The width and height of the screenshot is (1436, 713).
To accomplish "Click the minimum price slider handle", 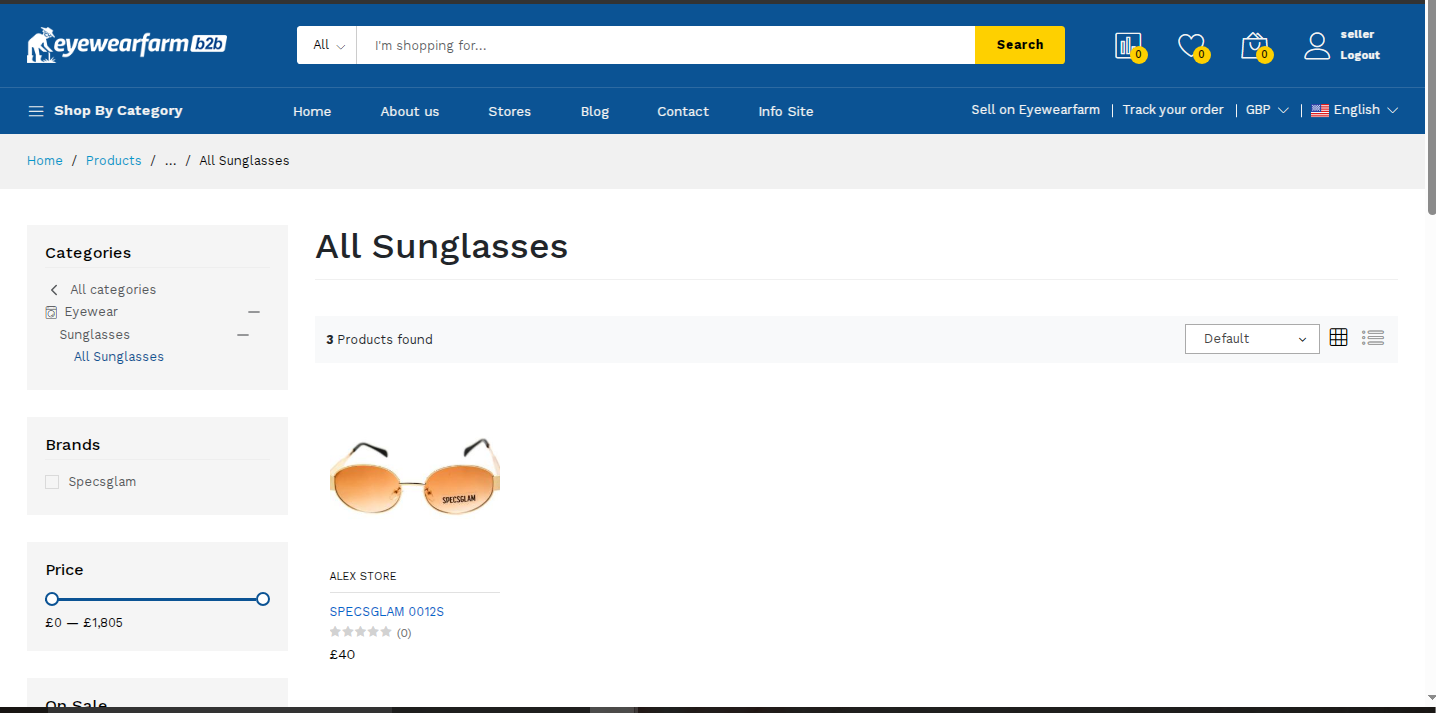I will 52,599.
